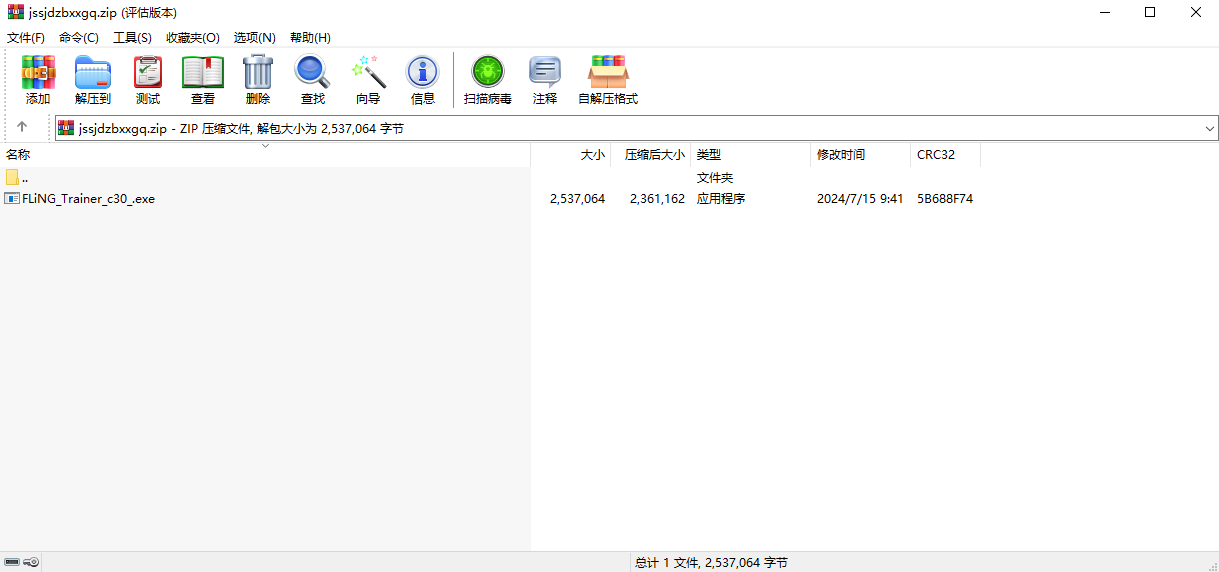Go up one level with arrow button

click(22, 128)
